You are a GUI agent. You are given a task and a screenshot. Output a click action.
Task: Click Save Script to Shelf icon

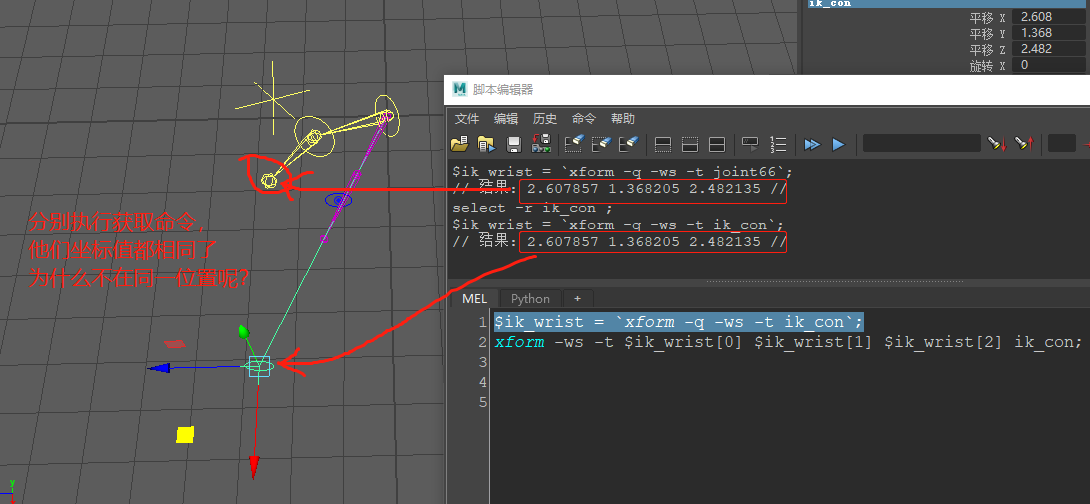click(x=542, y=144)
